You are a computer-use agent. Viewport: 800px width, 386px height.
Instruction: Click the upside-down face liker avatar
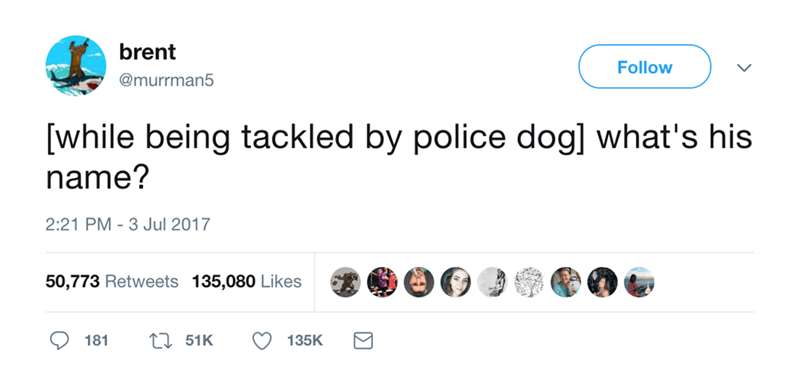pyautogui.click(x=419, y=282)
